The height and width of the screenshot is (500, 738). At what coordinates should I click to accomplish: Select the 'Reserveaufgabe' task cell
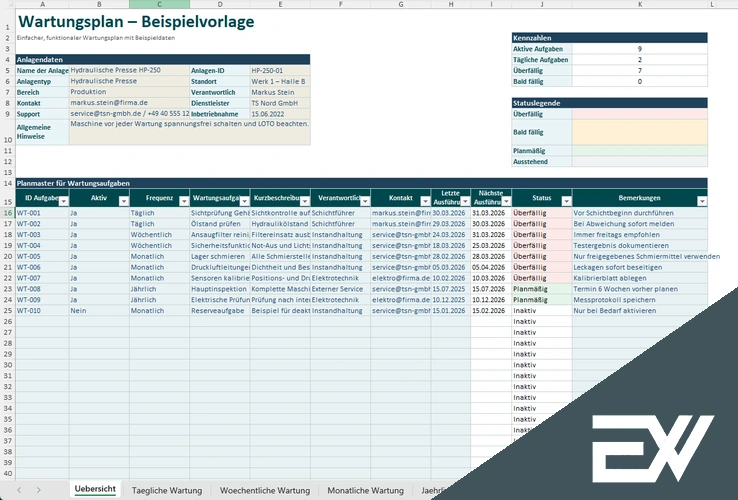tap(220, 311)
